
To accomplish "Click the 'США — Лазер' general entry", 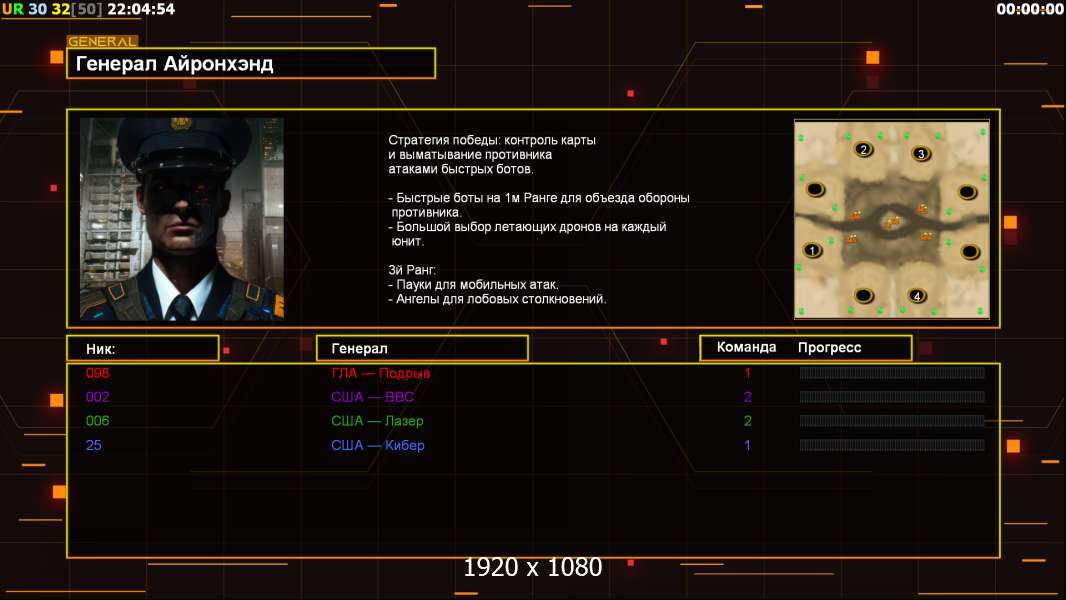I will [377, 421].
